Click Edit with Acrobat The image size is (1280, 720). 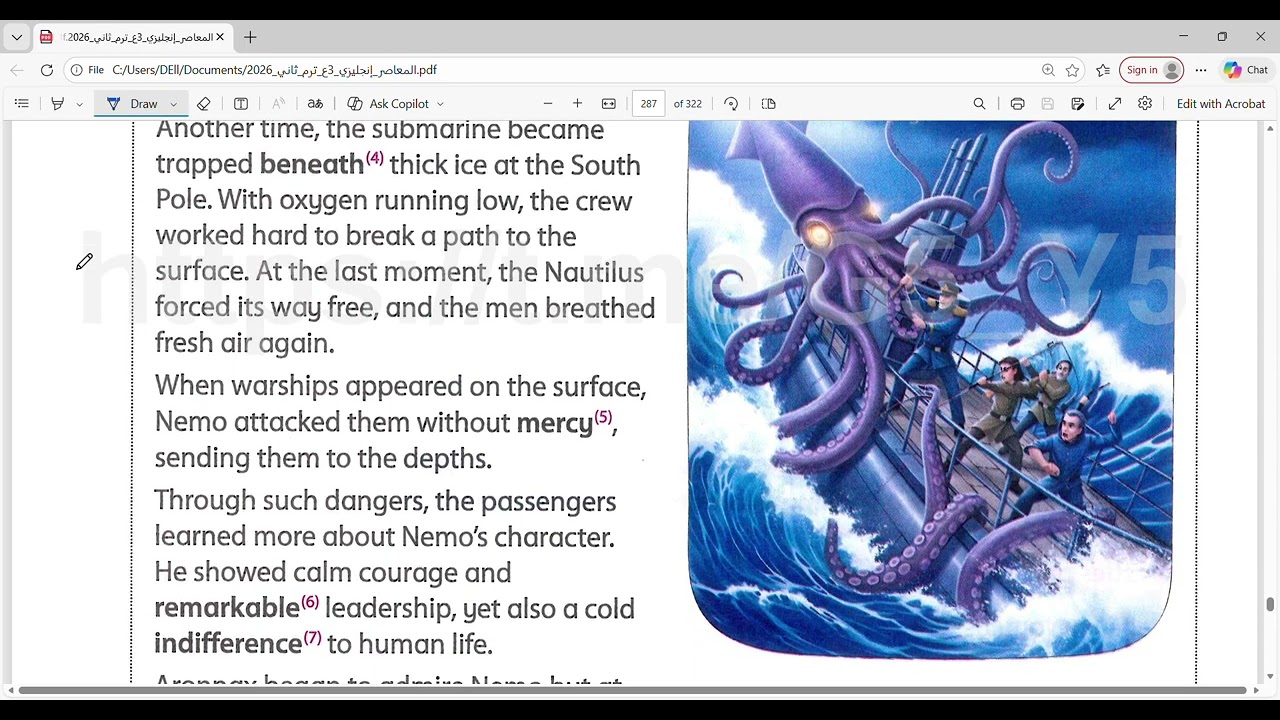point(1221,104)
